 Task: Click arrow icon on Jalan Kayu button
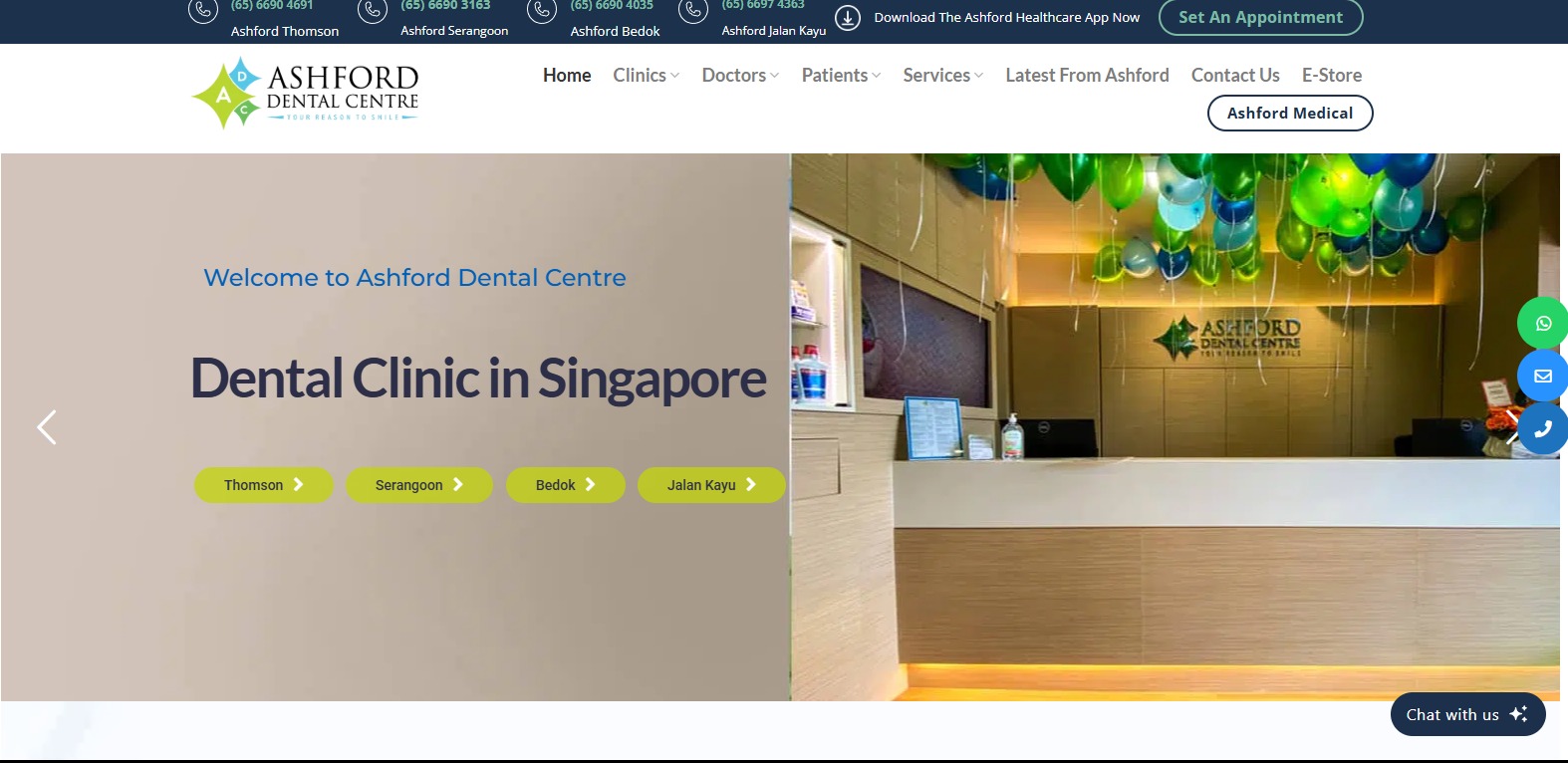[x=751, y=484]
